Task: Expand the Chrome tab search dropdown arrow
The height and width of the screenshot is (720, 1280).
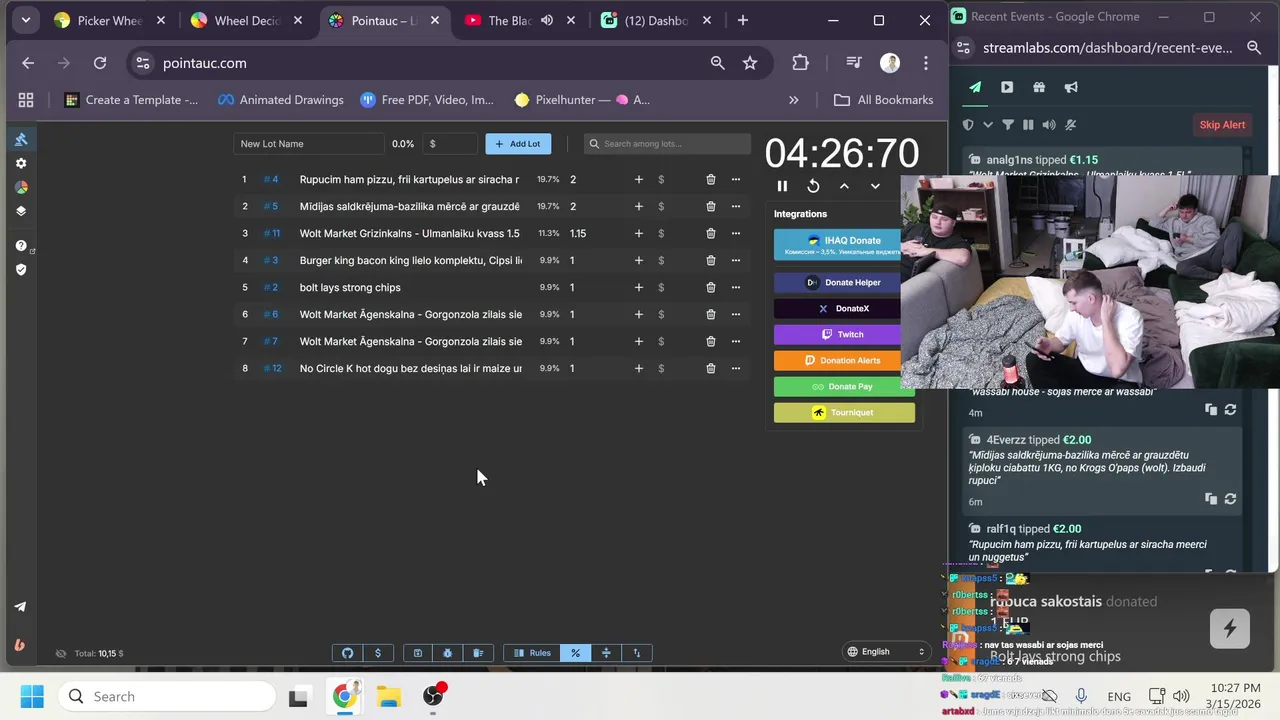Action: pos(26,20)
